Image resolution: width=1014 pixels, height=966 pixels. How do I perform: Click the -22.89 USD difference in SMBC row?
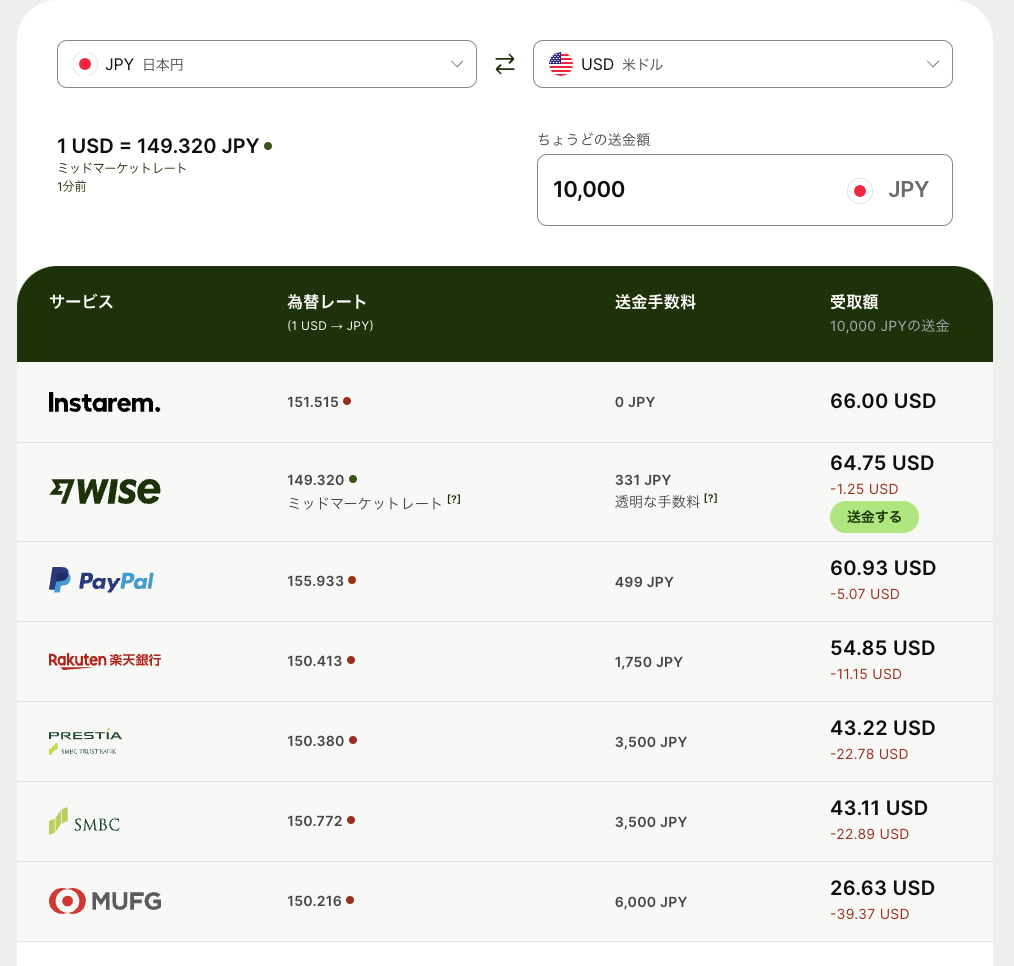(870, 834)
